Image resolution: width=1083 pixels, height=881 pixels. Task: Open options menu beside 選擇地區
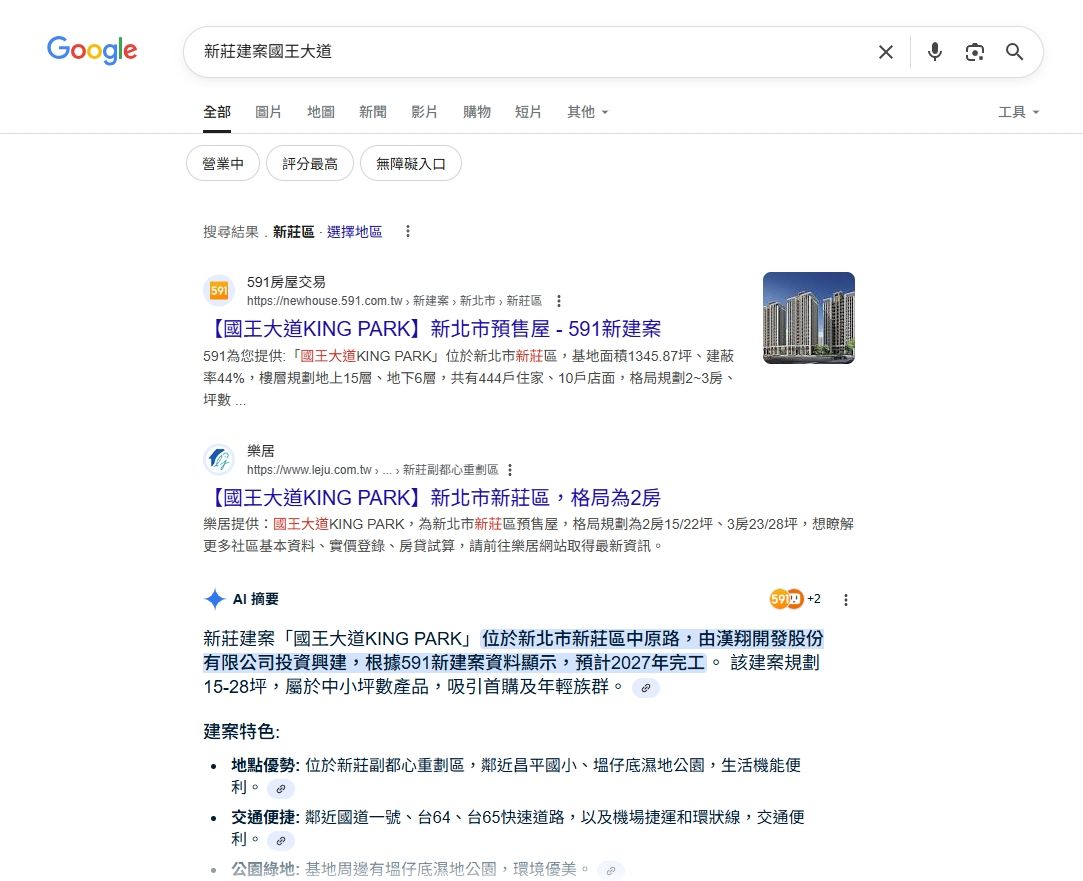click(408, 231)
